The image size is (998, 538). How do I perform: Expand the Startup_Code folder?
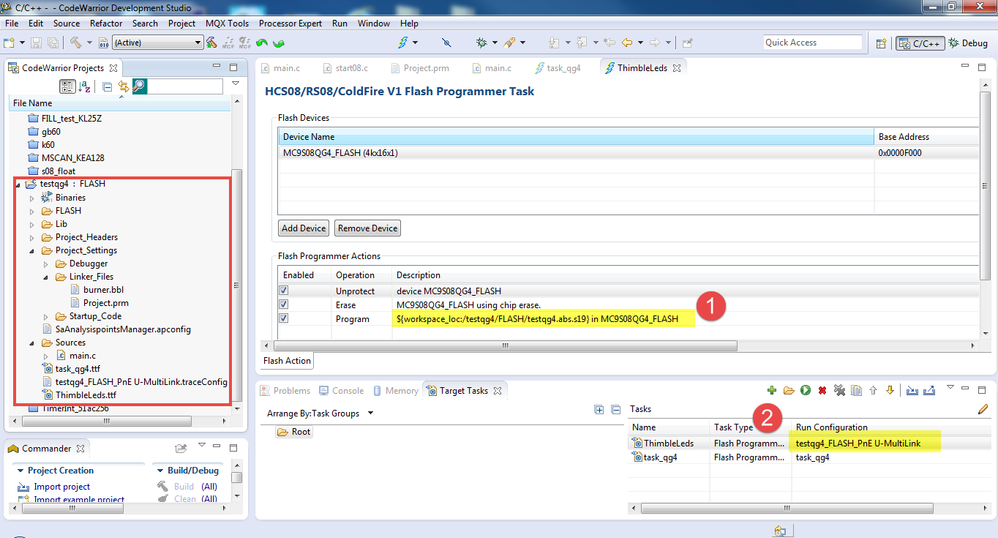46,316
